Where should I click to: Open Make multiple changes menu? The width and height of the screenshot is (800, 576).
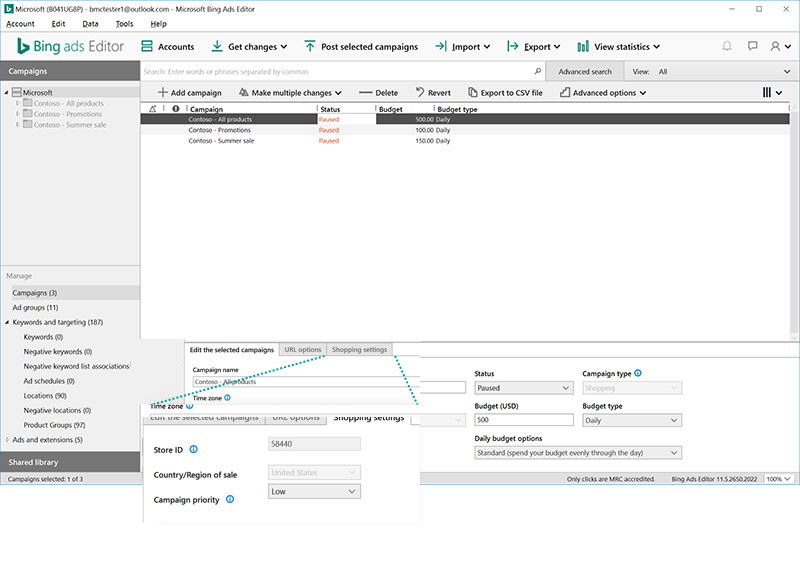(290, 92)
